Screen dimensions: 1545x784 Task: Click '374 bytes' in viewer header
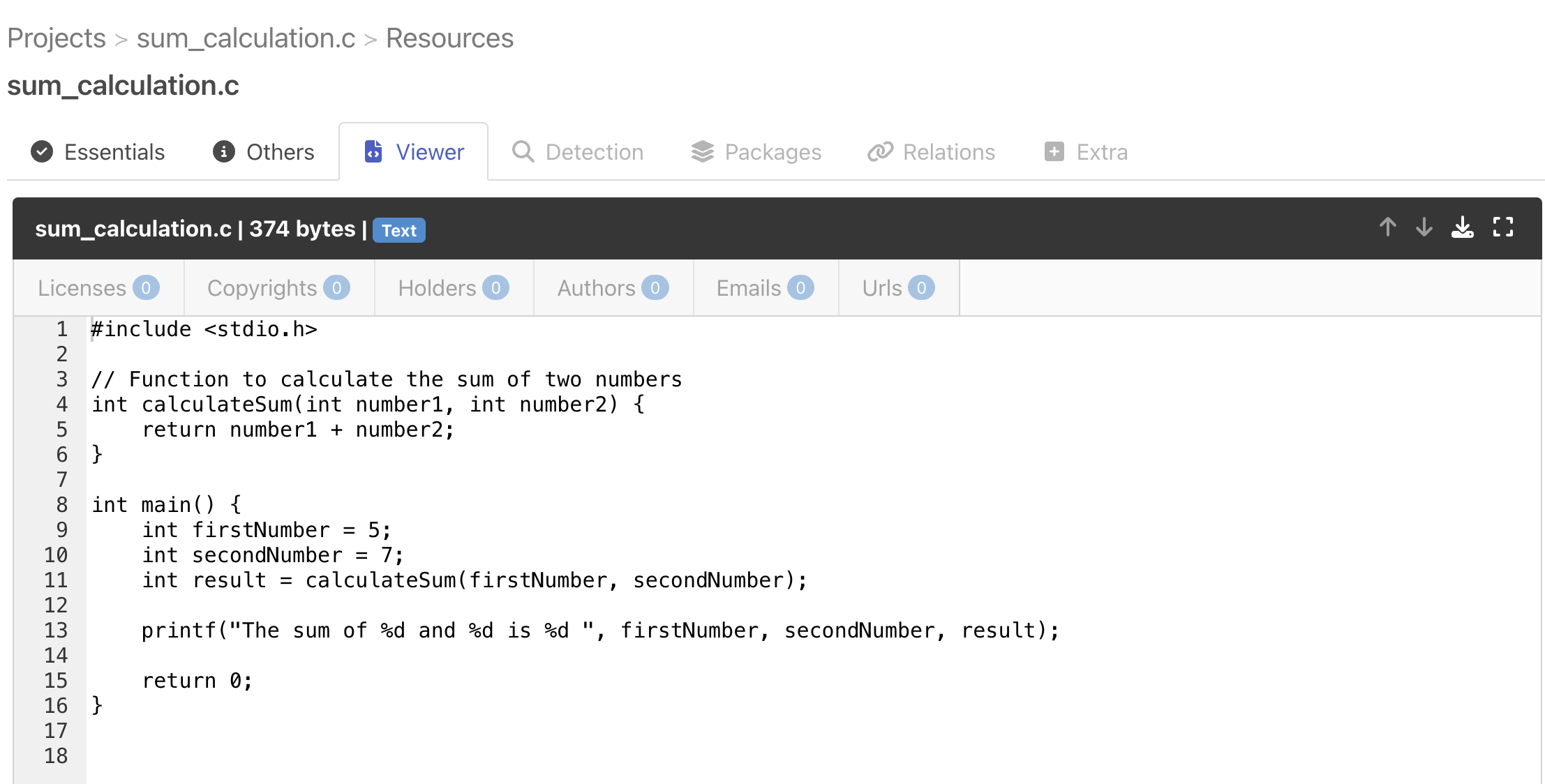pos(302,229)
